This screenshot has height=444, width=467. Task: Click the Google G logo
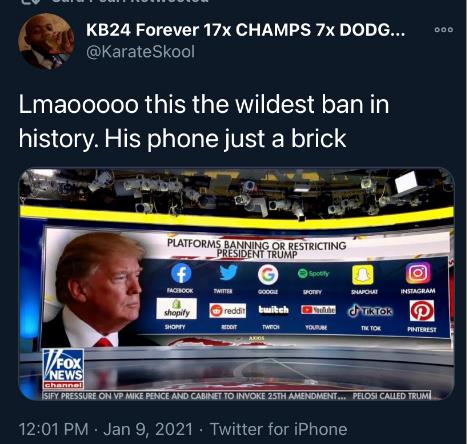pos(268,274)
